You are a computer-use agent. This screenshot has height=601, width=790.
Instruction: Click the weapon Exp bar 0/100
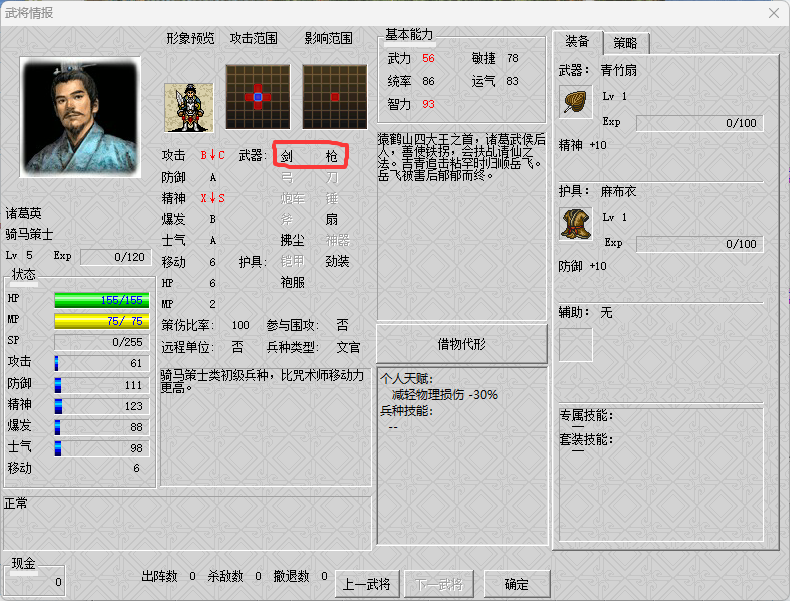tap(700, 123)
